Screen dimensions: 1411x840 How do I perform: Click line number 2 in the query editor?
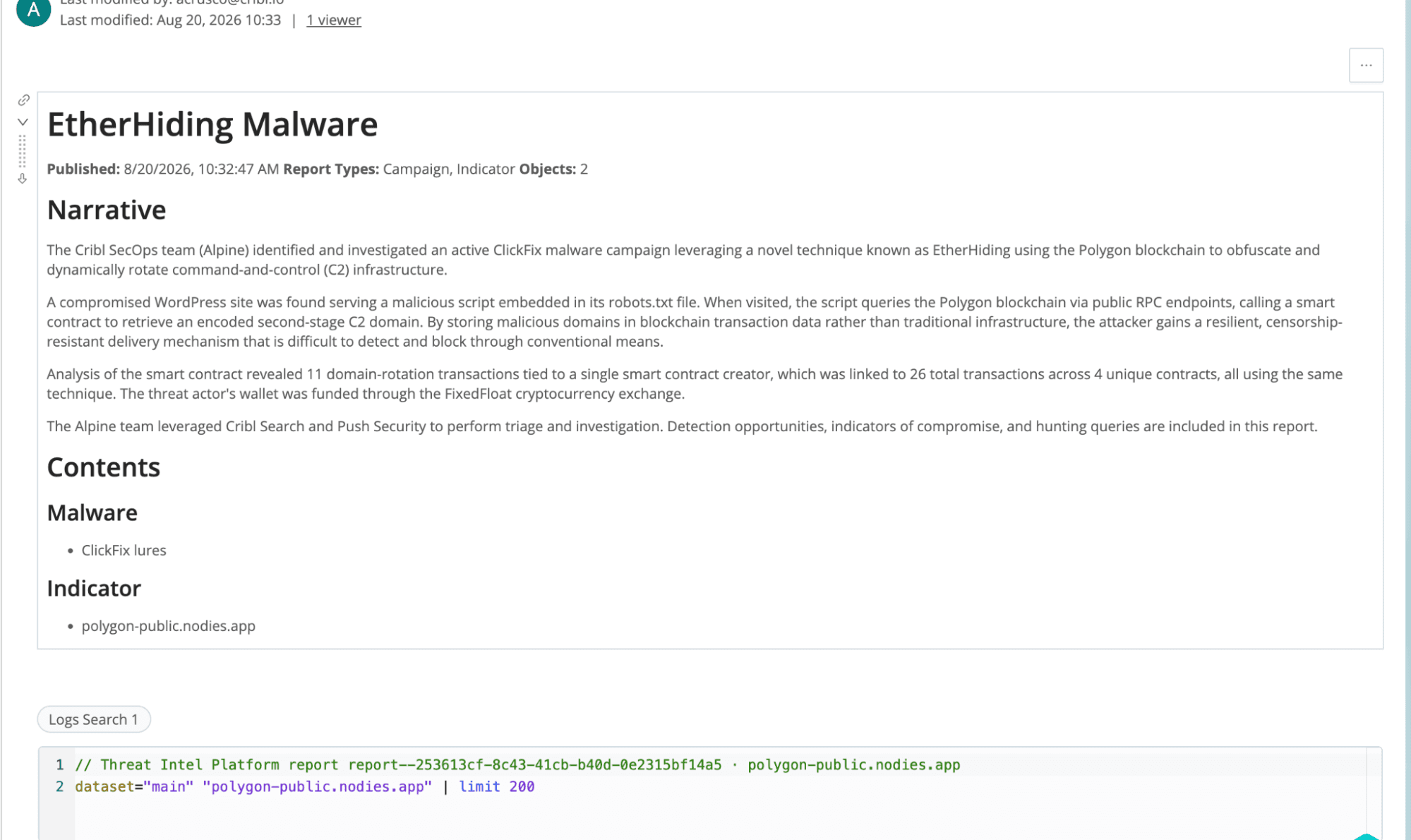pyautogui.click(x=60, y=786)
